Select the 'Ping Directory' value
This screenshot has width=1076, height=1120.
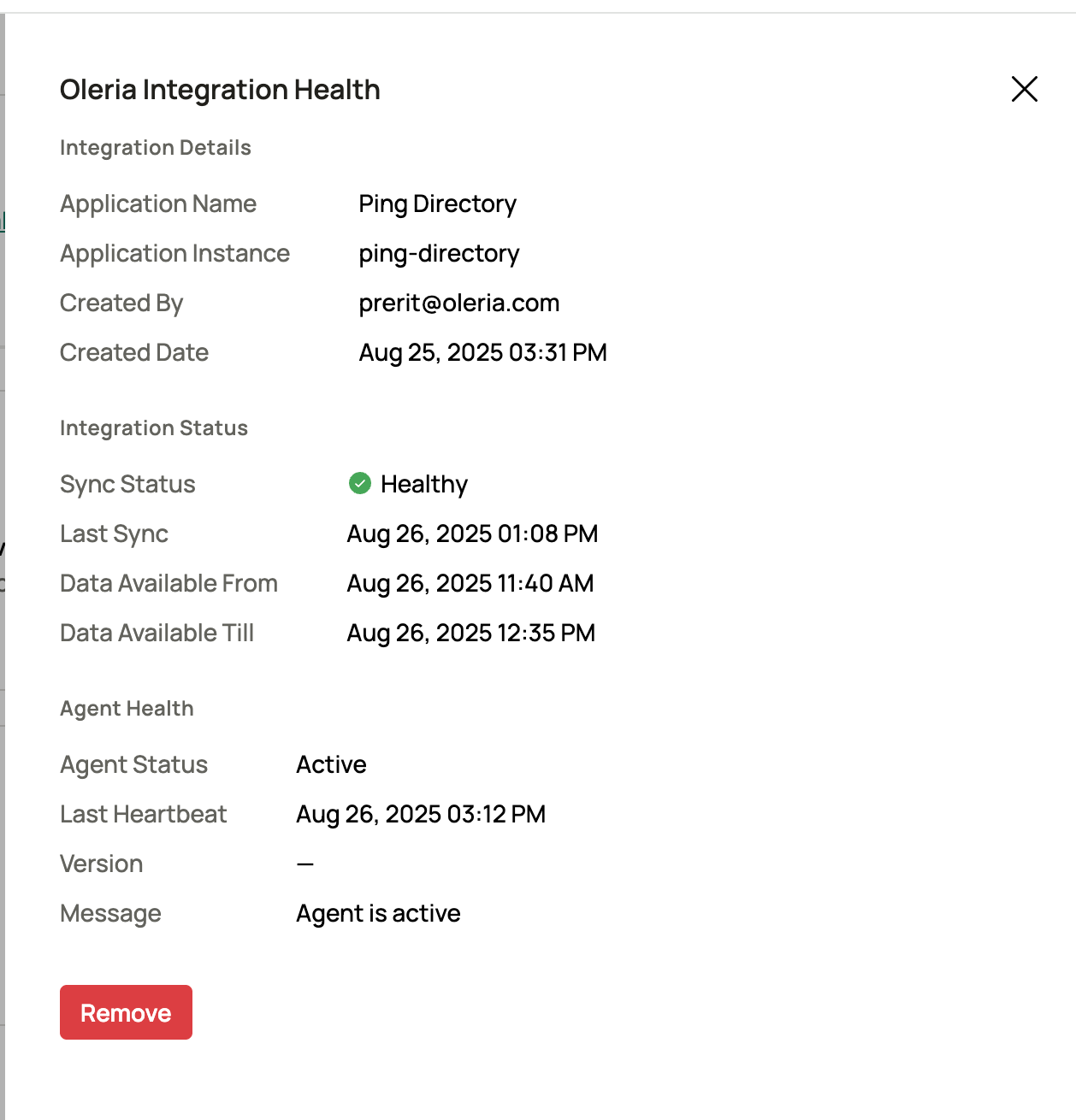(x=437, y=204)
